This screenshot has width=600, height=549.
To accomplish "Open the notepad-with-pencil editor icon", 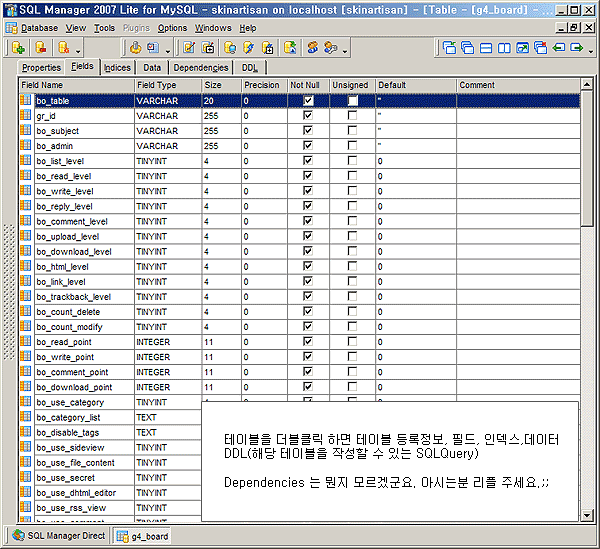I will pos(189,48).
